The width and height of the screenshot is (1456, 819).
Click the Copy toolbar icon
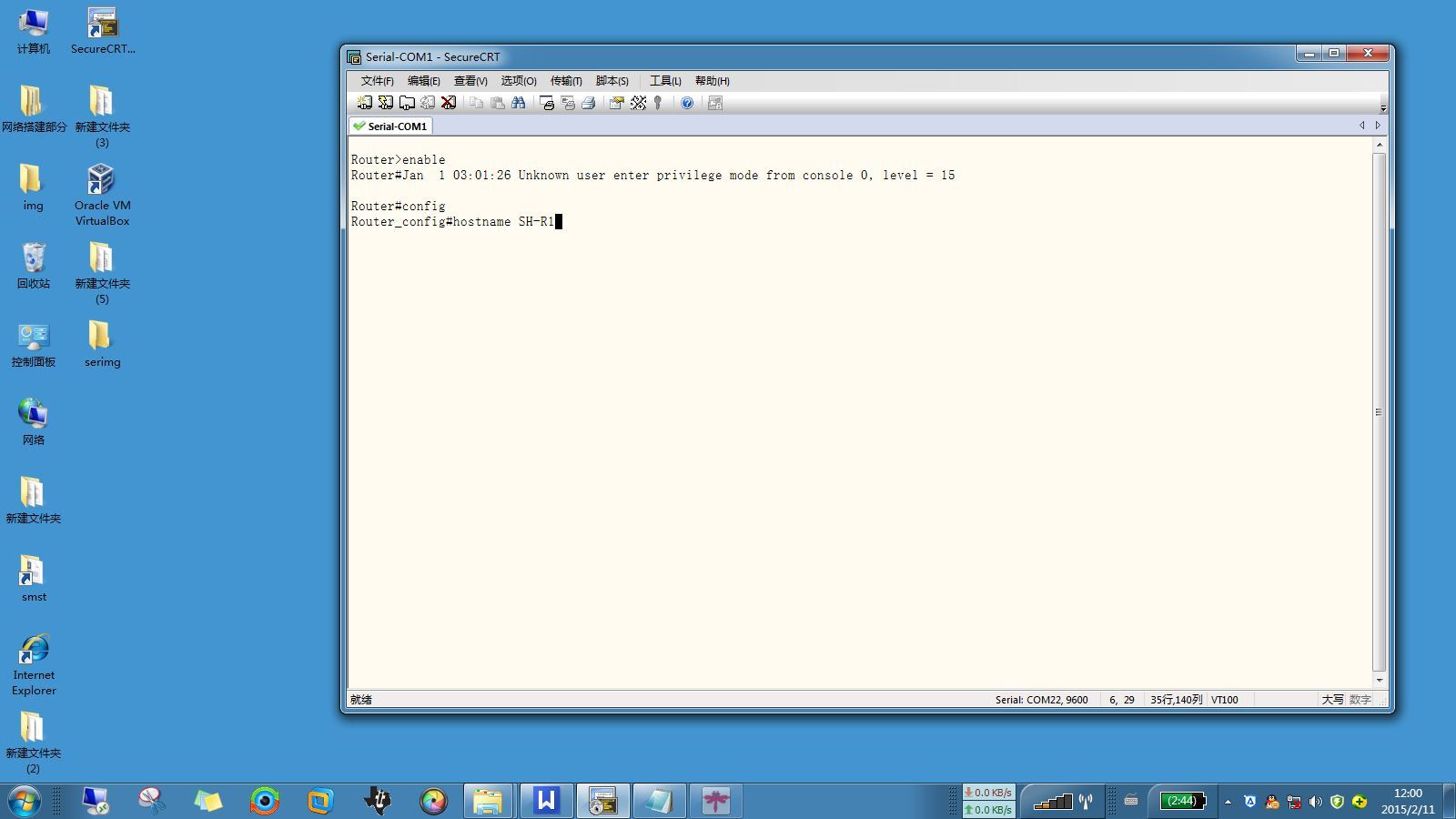476,103
